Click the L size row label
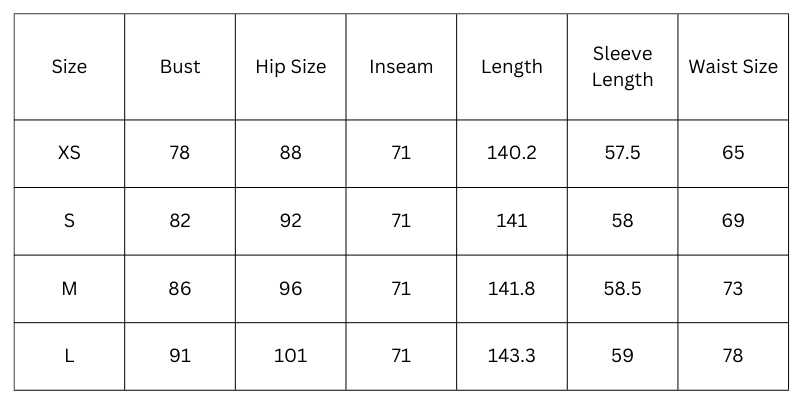This screenshot has width=800, height=400. pos(69,356)
